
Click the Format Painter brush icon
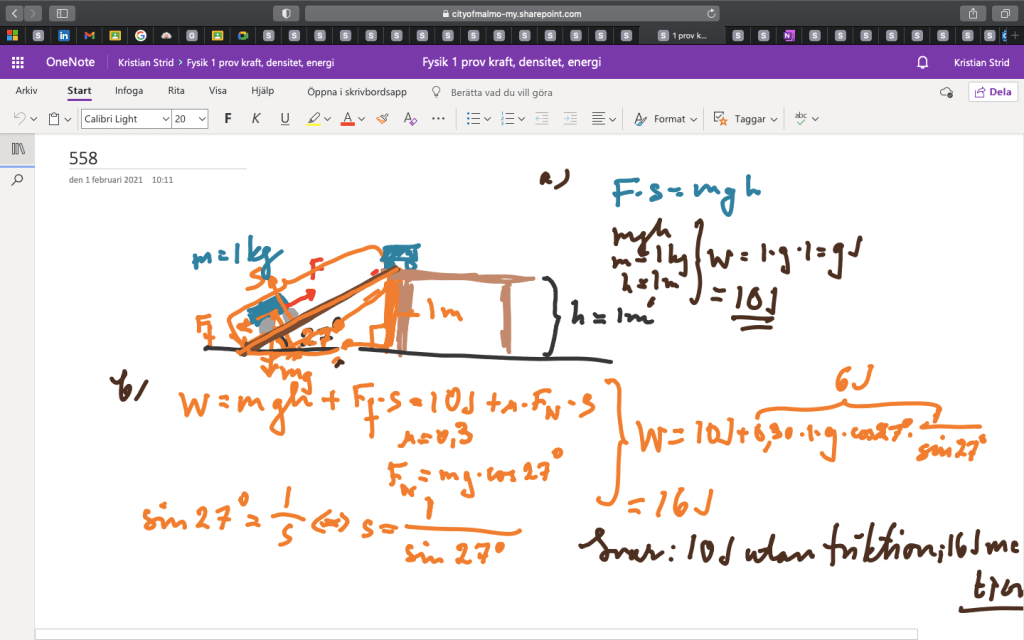tap(381, 118)
